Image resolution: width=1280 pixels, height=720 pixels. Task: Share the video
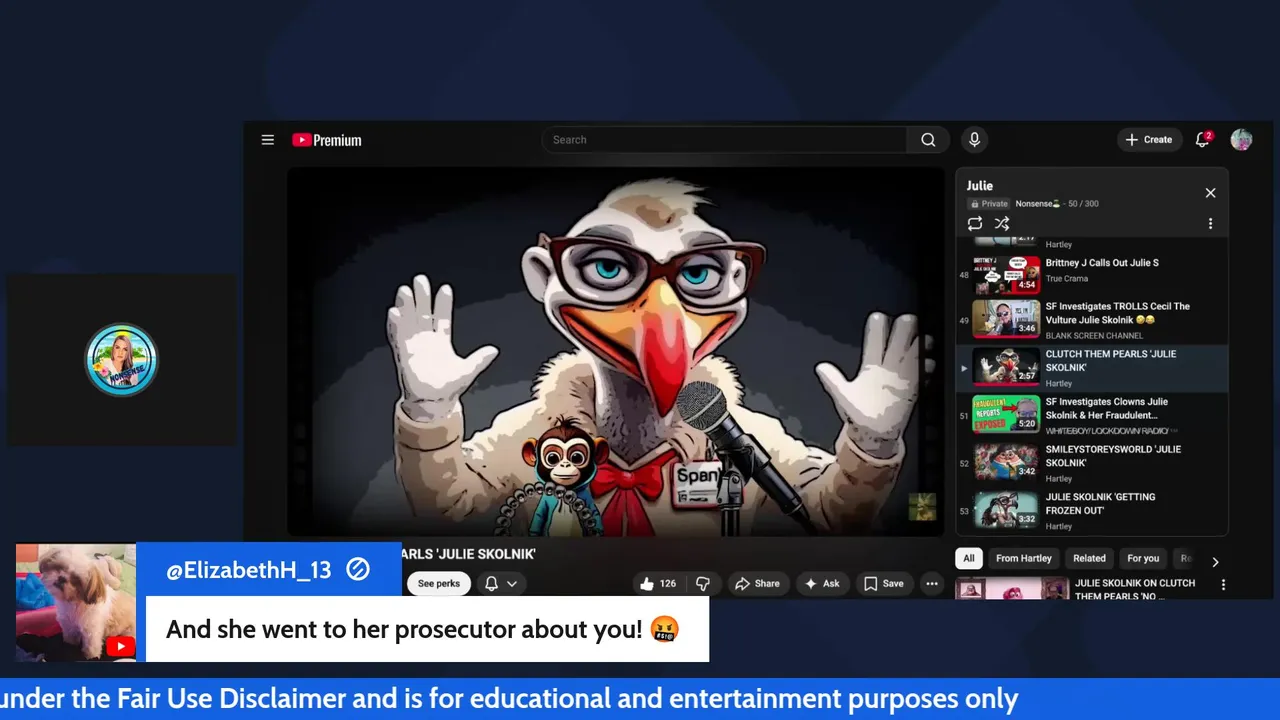pyautogui.click(x=757, y=584)
